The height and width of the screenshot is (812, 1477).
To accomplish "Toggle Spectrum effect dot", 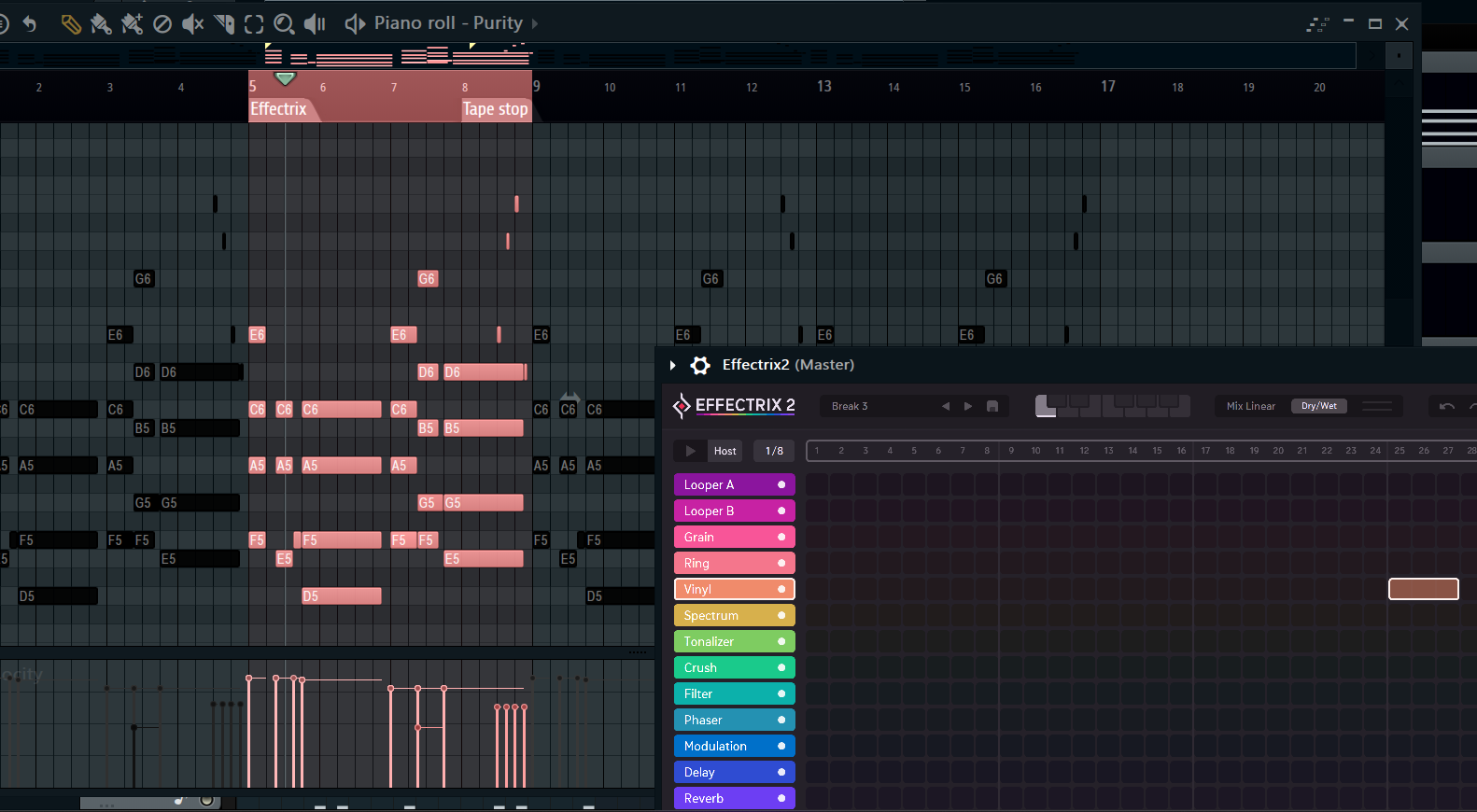I will (x=781, y=615).
